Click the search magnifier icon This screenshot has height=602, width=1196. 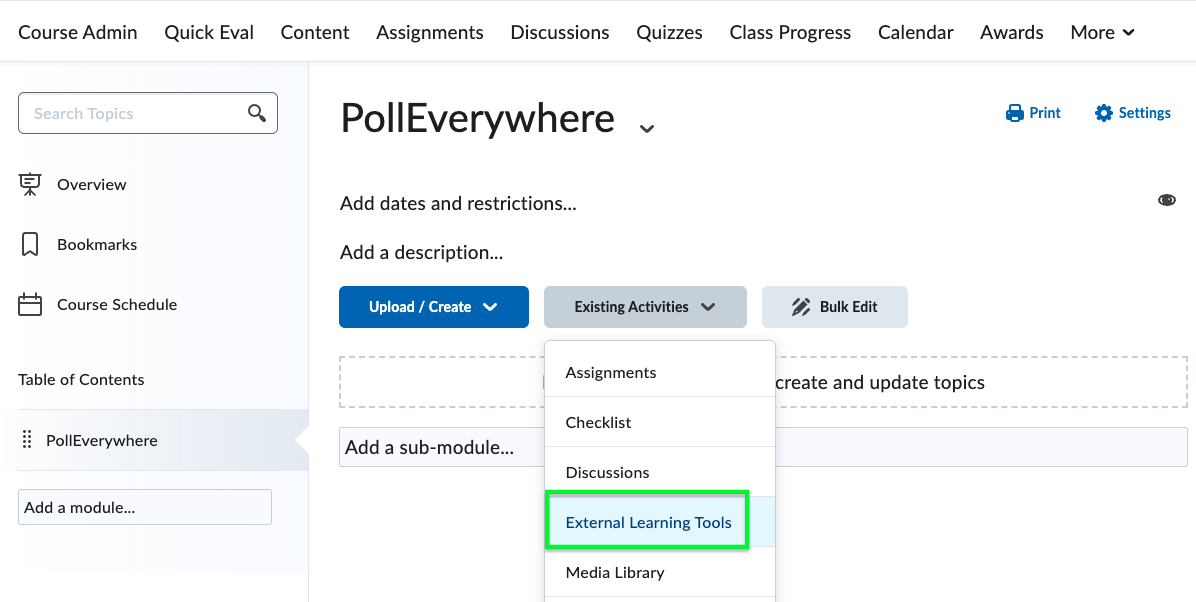point(257,113)
